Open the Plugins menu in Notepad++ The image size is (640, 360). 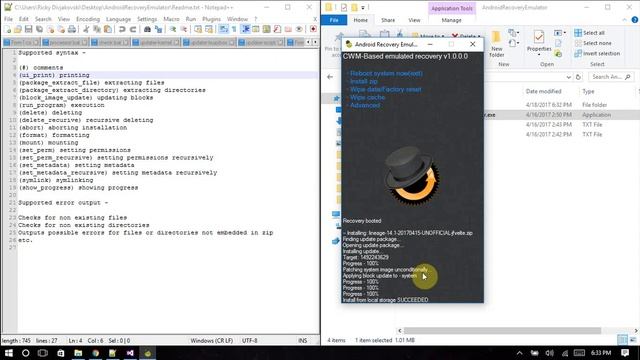point(211,19)
